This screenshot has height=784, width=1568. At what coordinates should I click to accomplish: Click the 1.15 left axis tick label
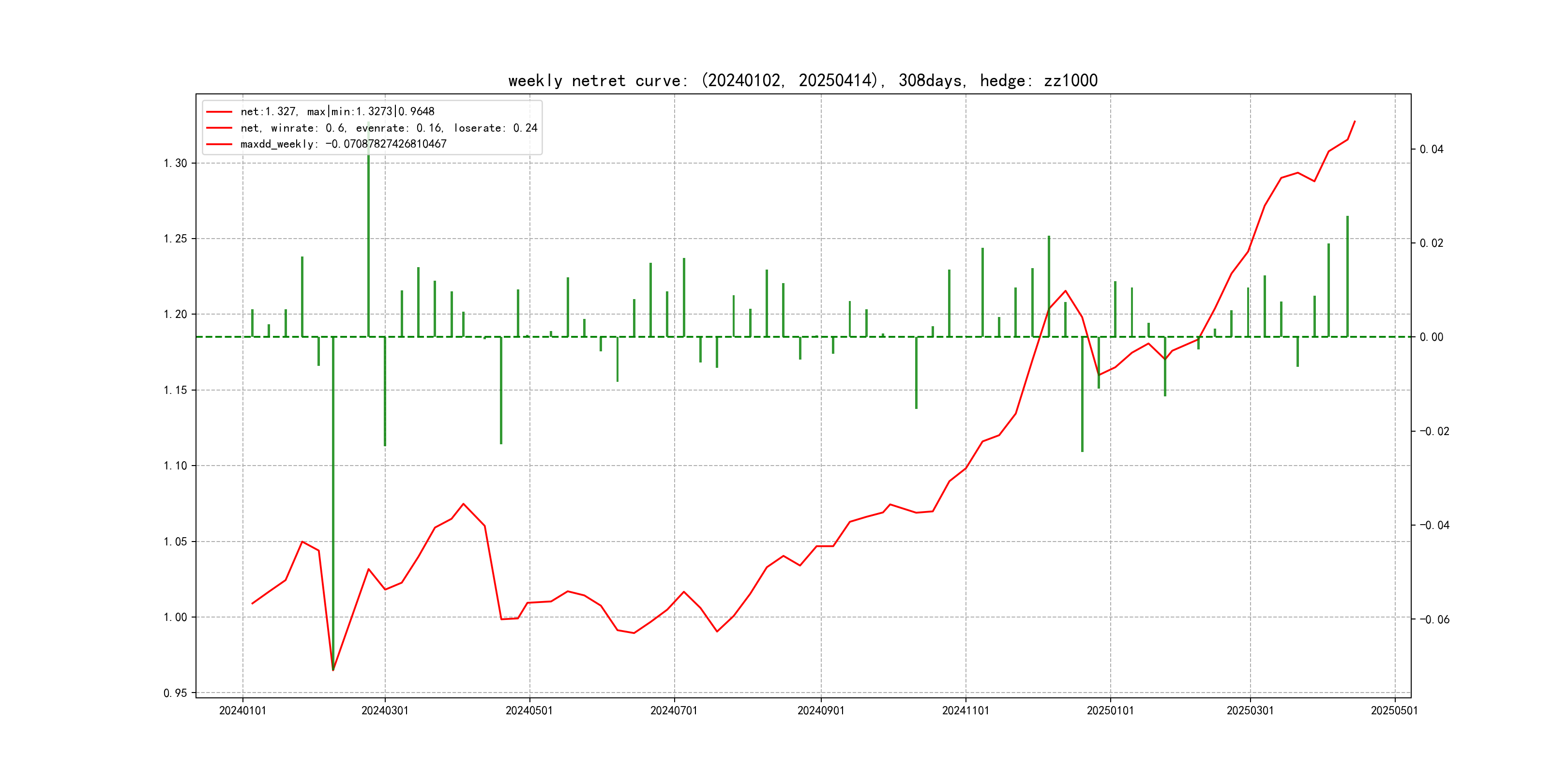pos(175,390)
